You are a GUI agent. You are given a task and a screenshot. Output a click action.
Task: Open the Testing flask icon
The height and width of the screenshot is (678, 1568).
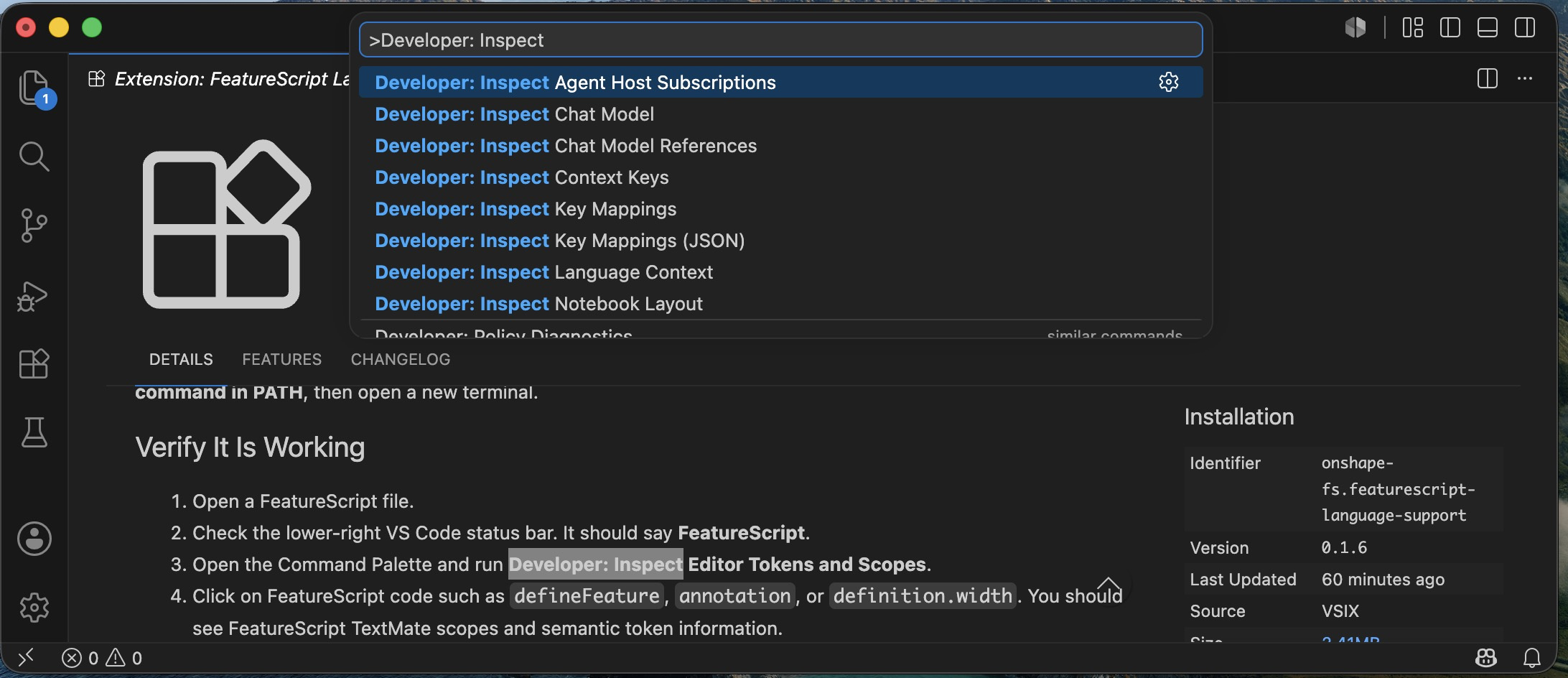click(34, 432)
